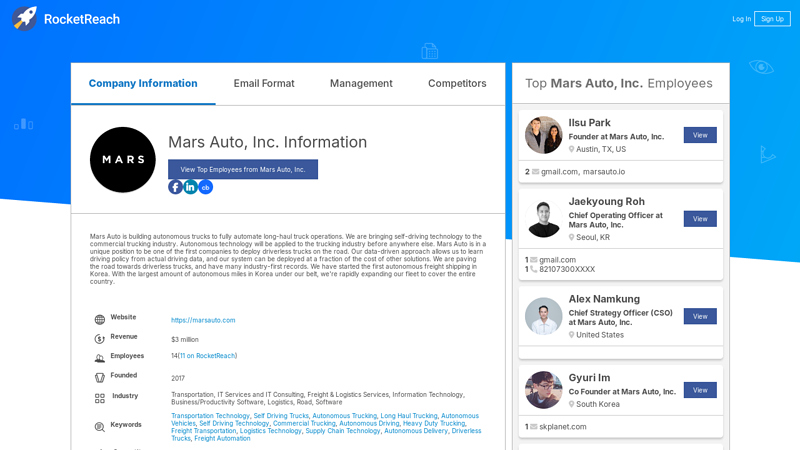Open Jaekyoung Roh's profile photo
Image resolution: width=800 pixels, height=450 pixels.
[x=543, y=219]
